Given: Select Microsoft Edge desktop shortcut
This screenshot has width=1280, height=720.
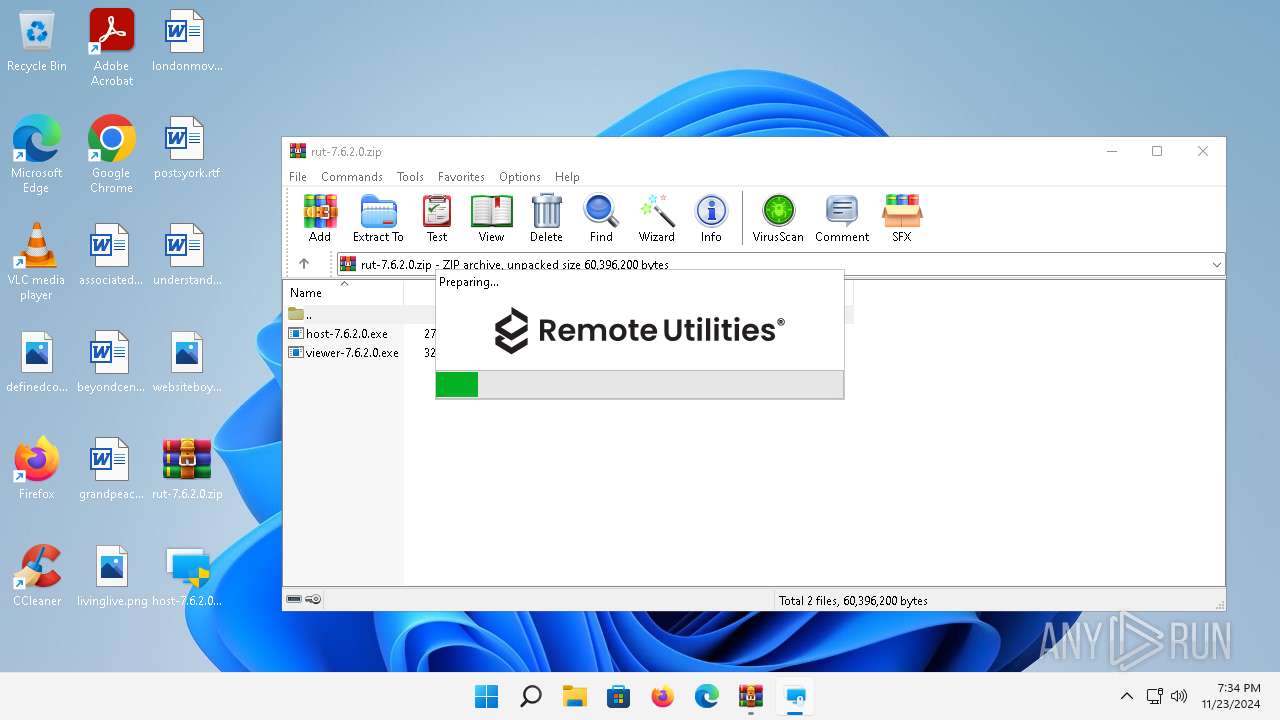Looking at the screenshot, I should pos(37,154).
